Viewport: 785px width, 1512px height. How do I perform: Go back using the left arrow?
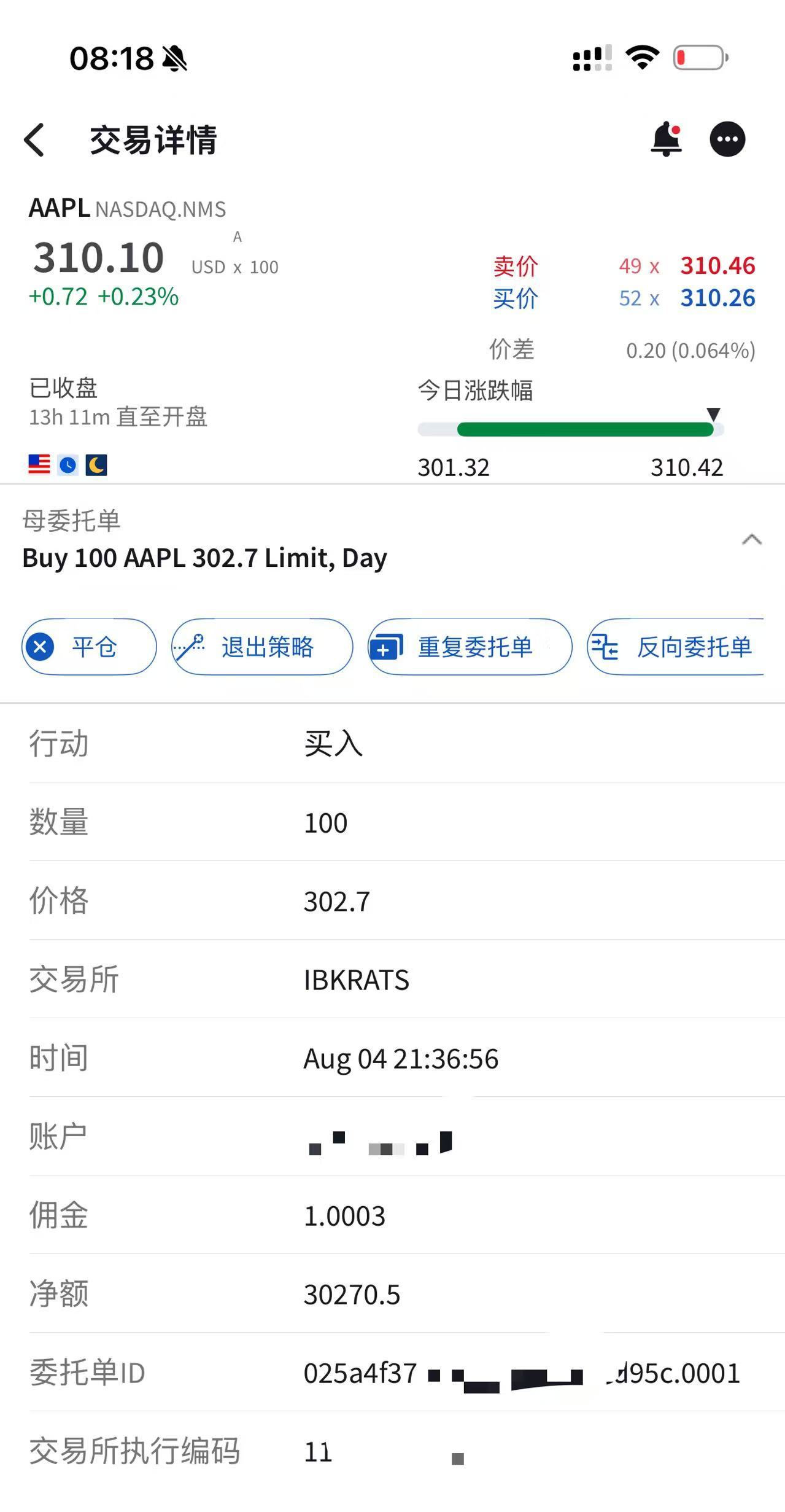click(34, 140)
